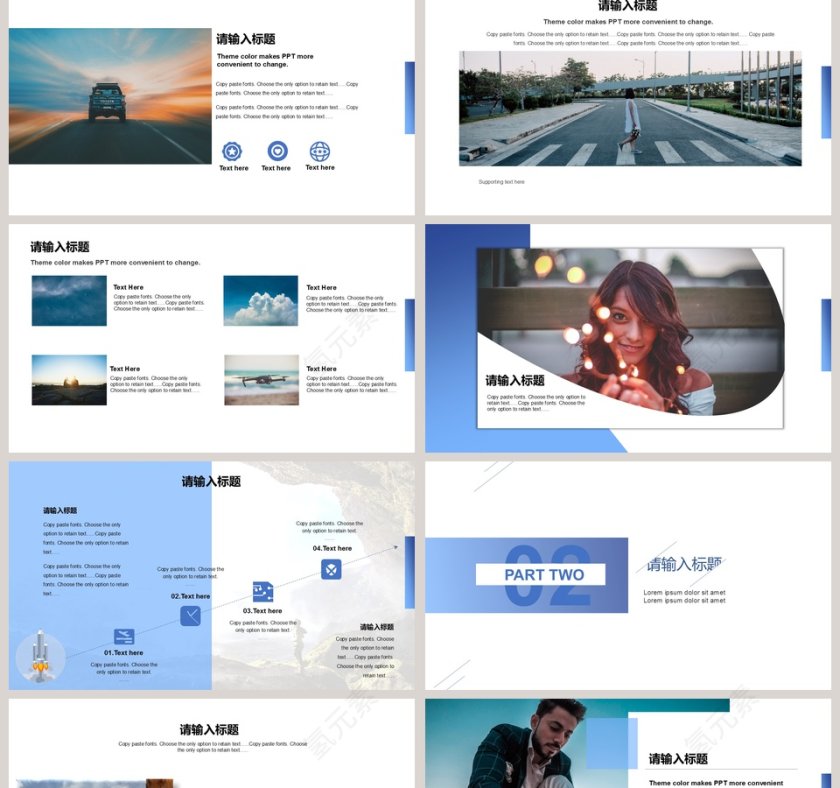
Task: Click the 'Supporting text here' caption
Action: tap(501, 182)
